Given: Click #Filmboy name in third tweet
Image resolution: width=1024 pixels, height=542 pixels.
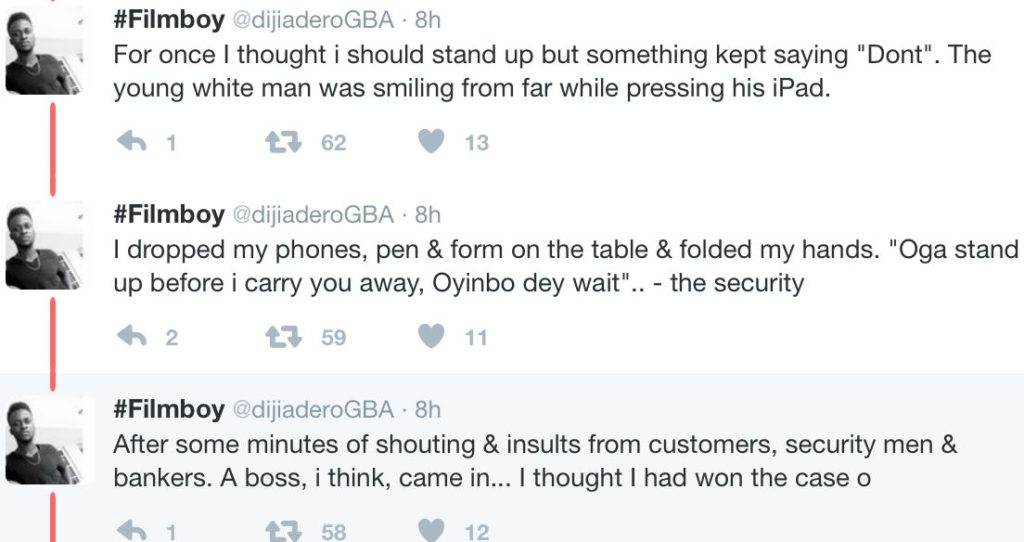Looking at the screenshot, I should click(168, 410).
